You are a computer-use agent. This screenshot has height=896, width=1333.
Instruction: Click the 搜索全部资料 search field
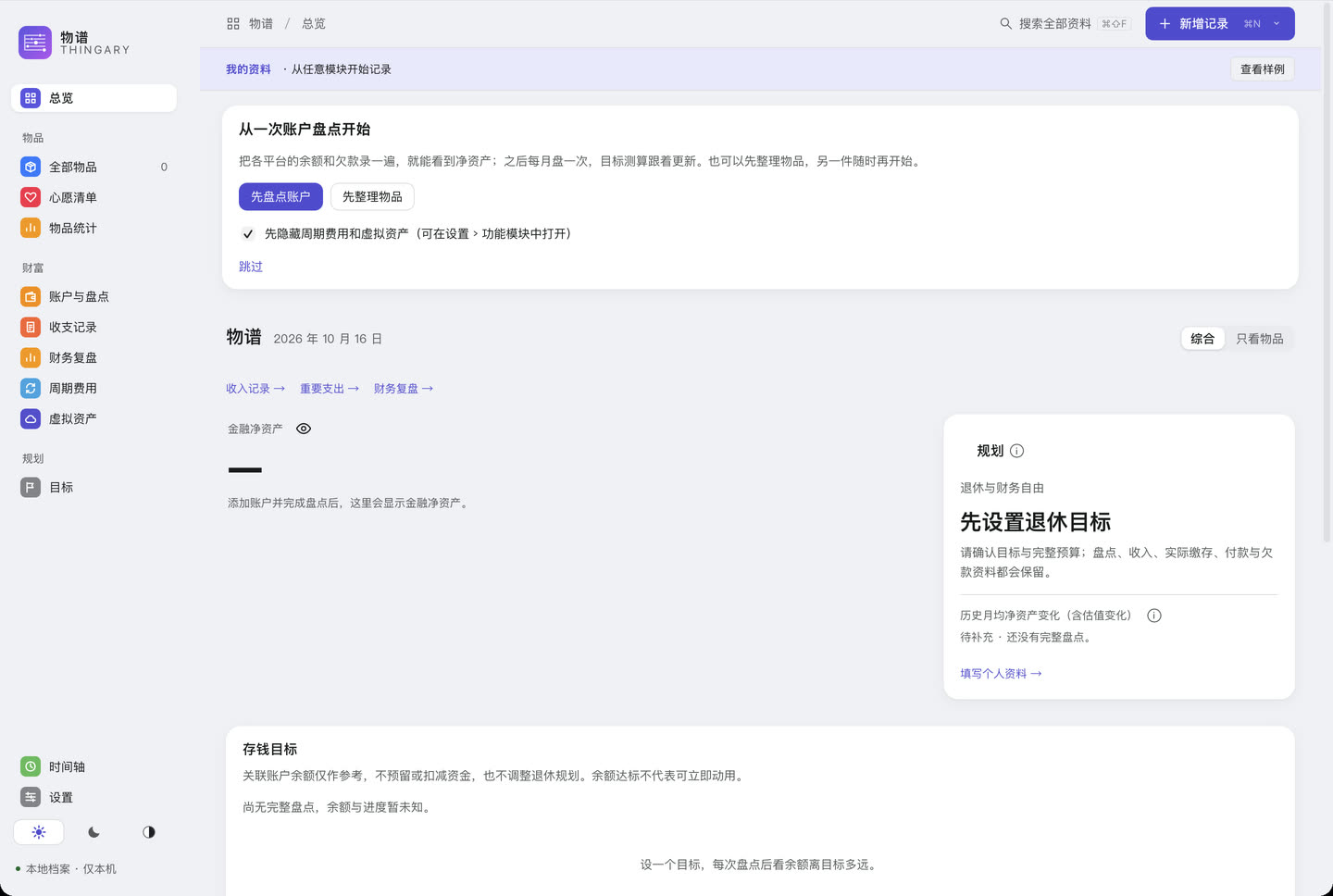(1065, 24)
